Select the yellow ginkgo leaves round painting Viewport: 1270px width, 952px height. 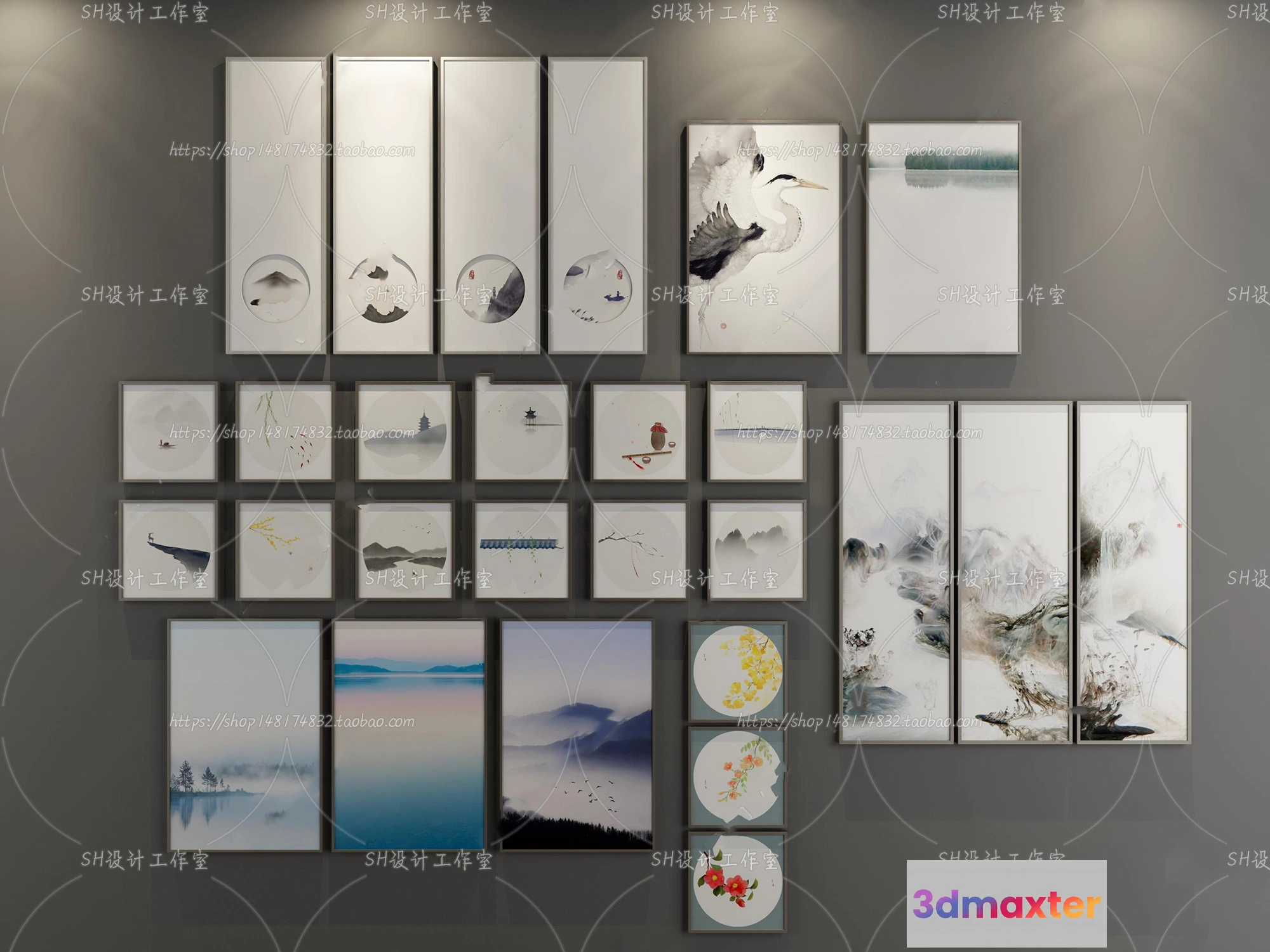(737, 670)
